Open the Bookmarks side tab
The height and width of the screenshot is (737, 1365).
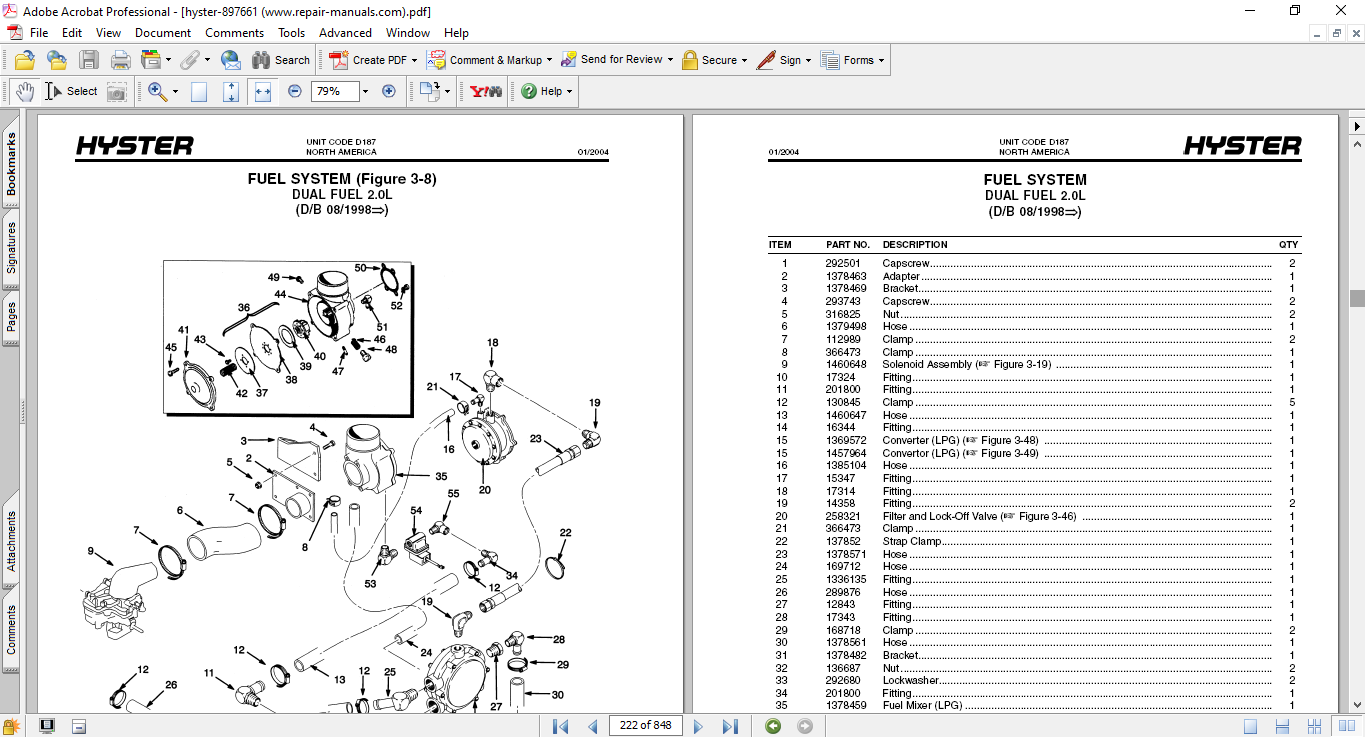tap(11, 165)
